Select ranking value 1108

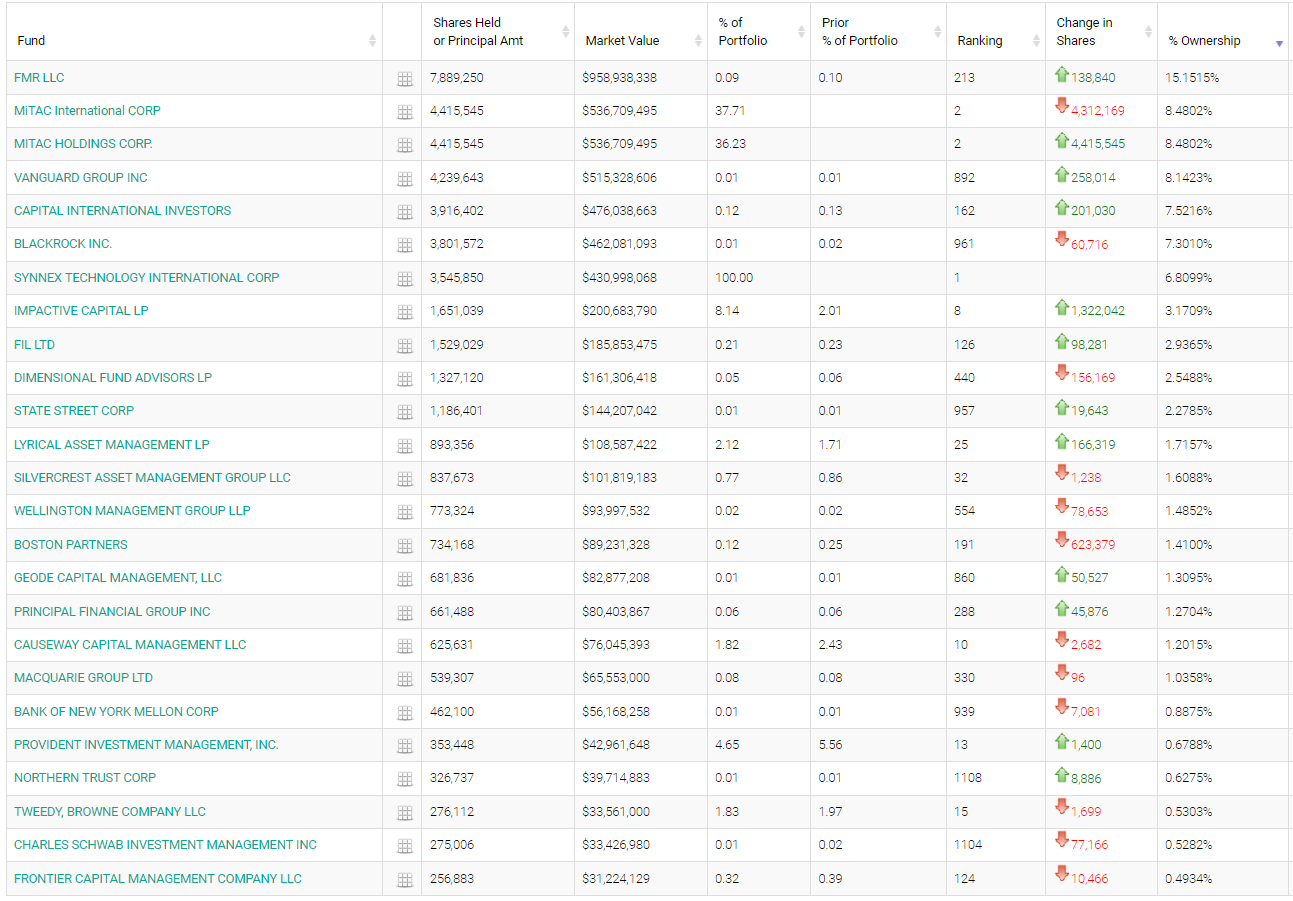[968, 778]
